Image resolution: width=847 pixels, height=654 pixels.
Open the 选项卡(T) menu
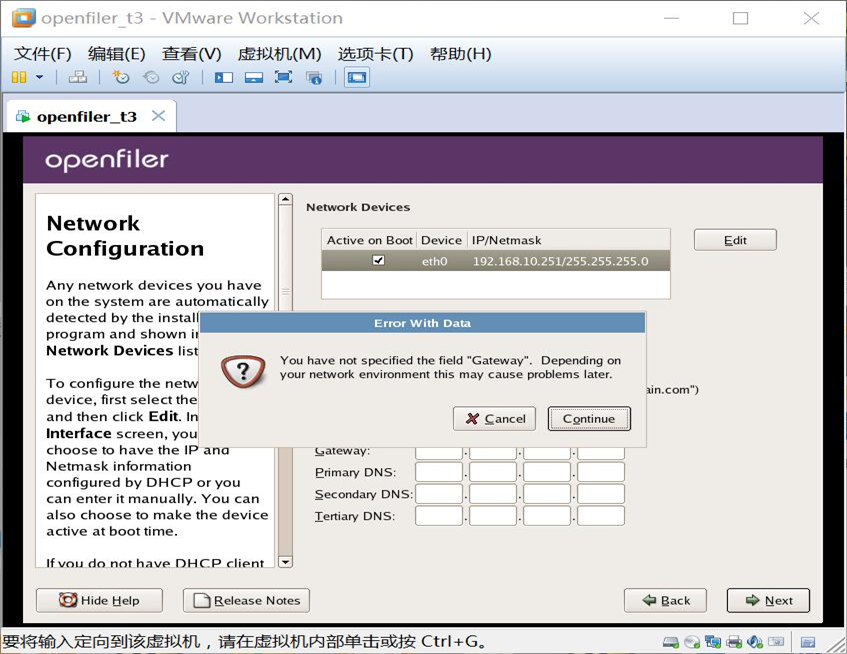[375, 53]
